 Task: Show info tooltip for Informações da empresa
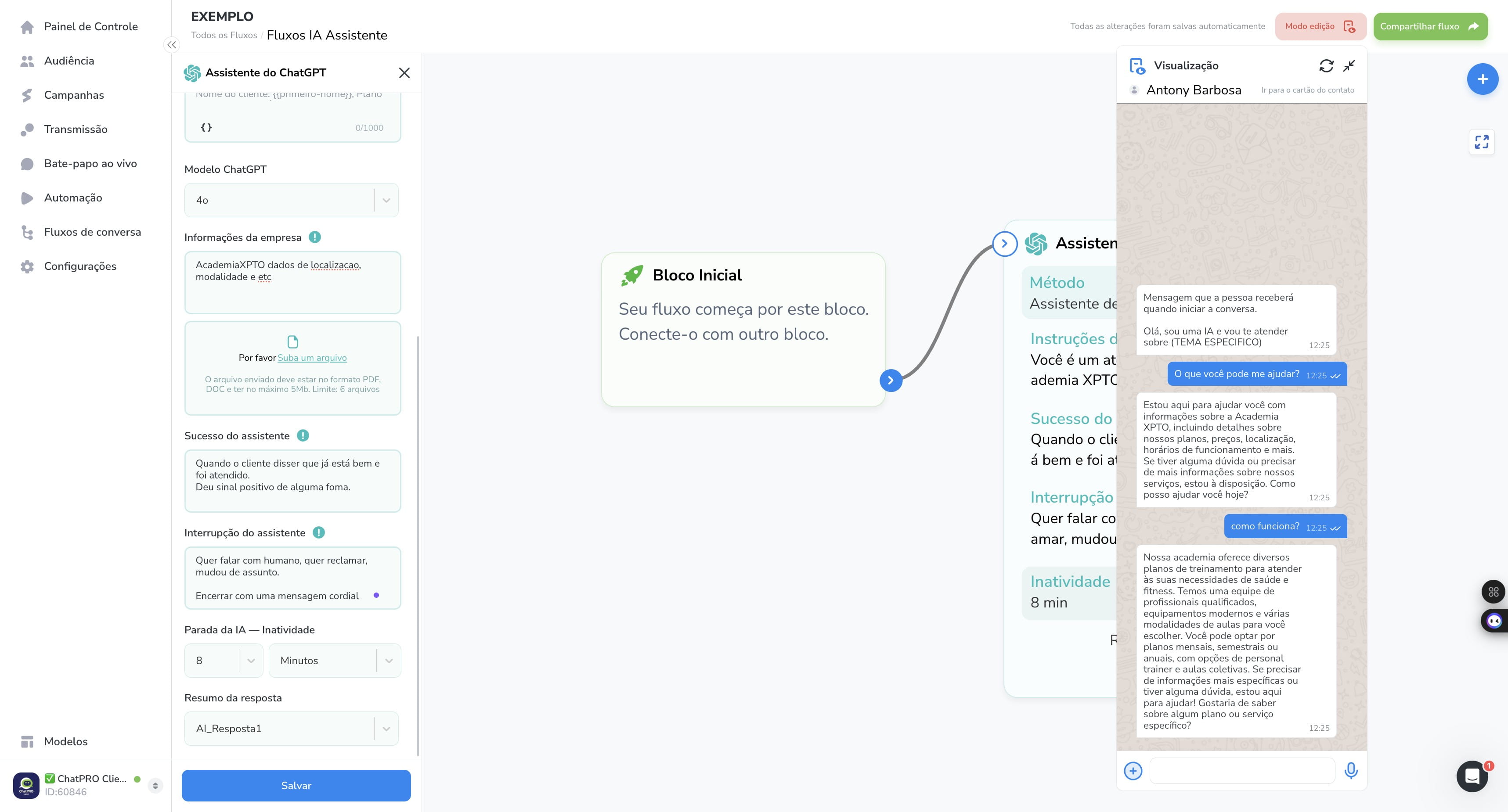pos(314,237)
